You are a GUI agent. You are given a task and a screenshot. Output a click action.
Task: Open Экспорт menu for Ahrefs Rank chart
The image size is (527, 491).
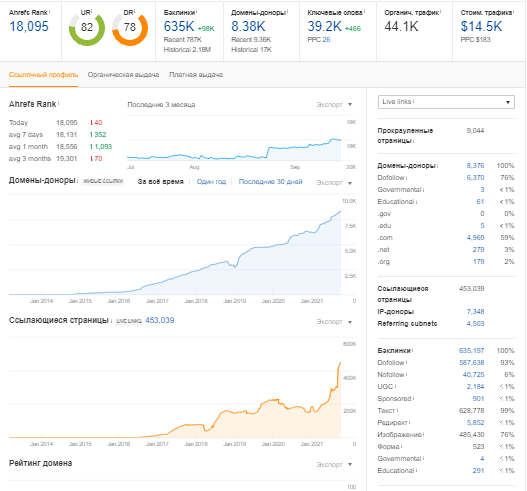point(334,105)
